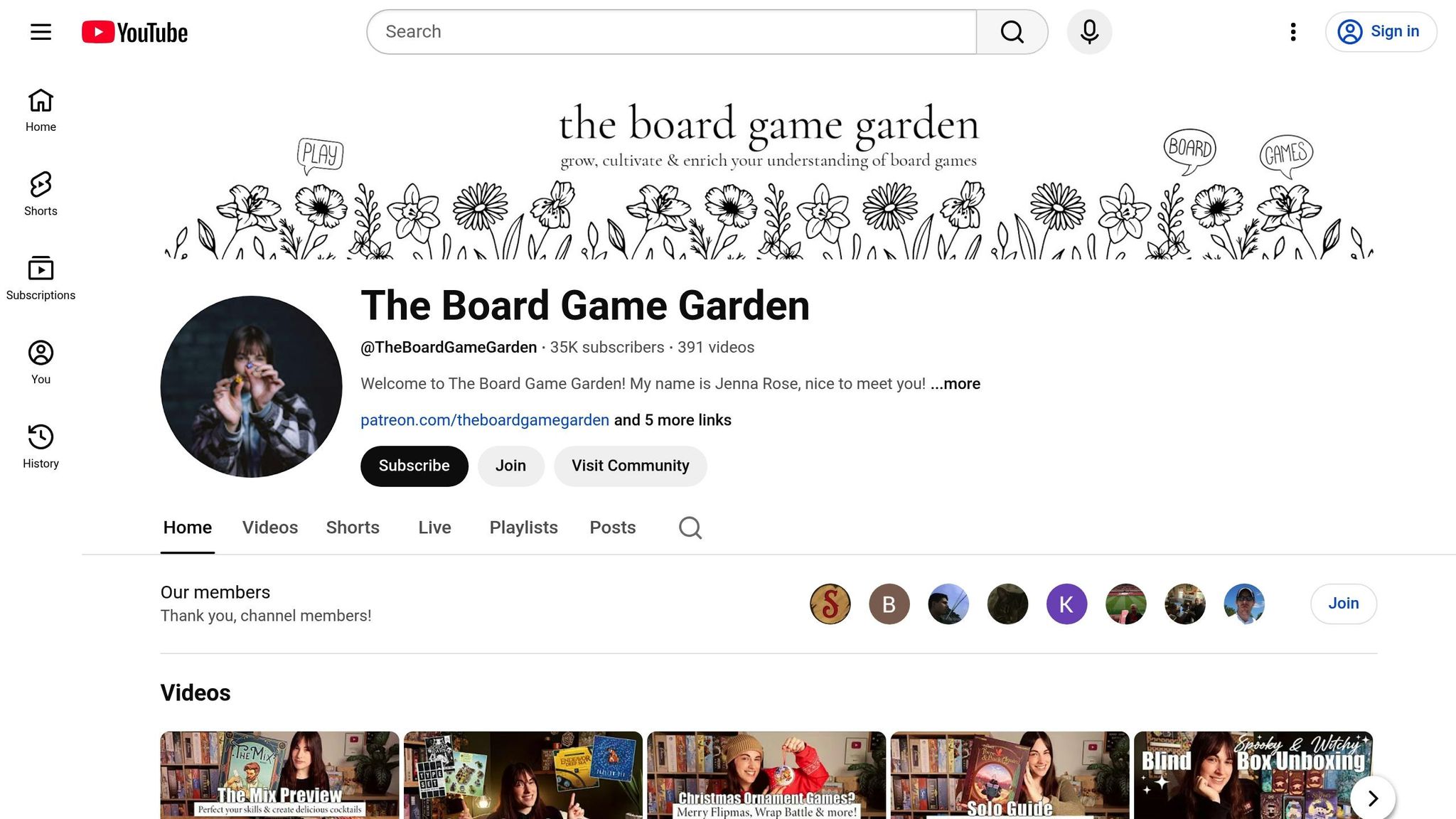The width and height of the screenshot is (1456, 819).
Task: Open the patreon.com/theboardgamegarden link
Action: (485, 420)
